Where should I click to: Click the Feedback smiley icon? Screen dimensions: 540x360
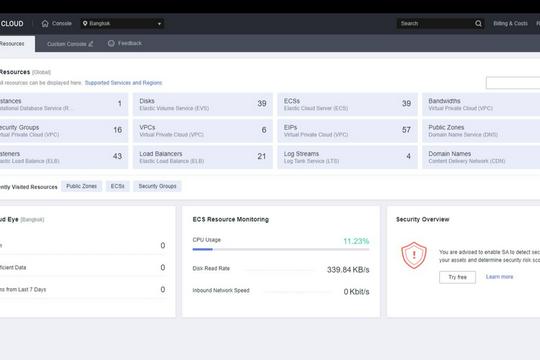(x=111, y=43)
